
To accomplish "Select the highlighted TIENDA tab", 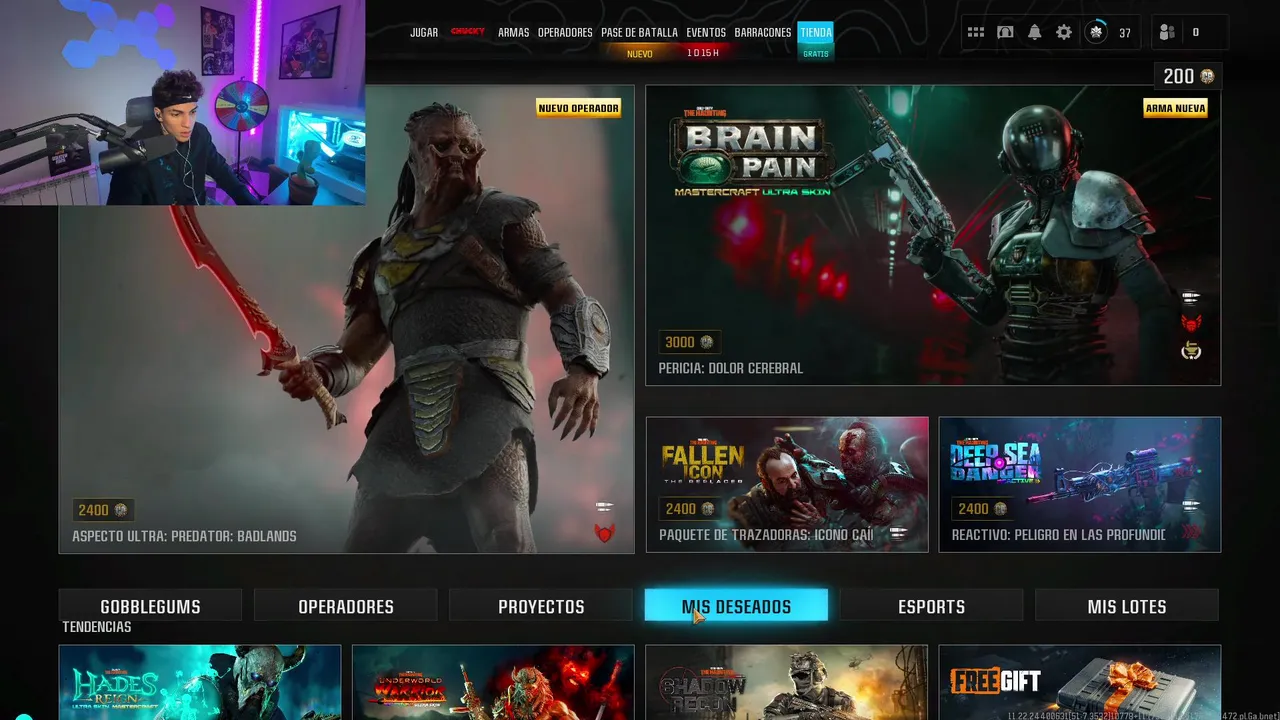I will tap(816, 32).
